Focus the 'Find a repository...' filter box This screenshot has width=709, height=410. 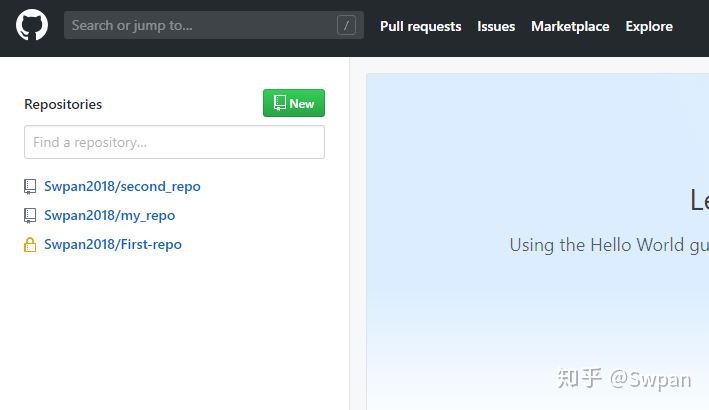tap(175, 142)
